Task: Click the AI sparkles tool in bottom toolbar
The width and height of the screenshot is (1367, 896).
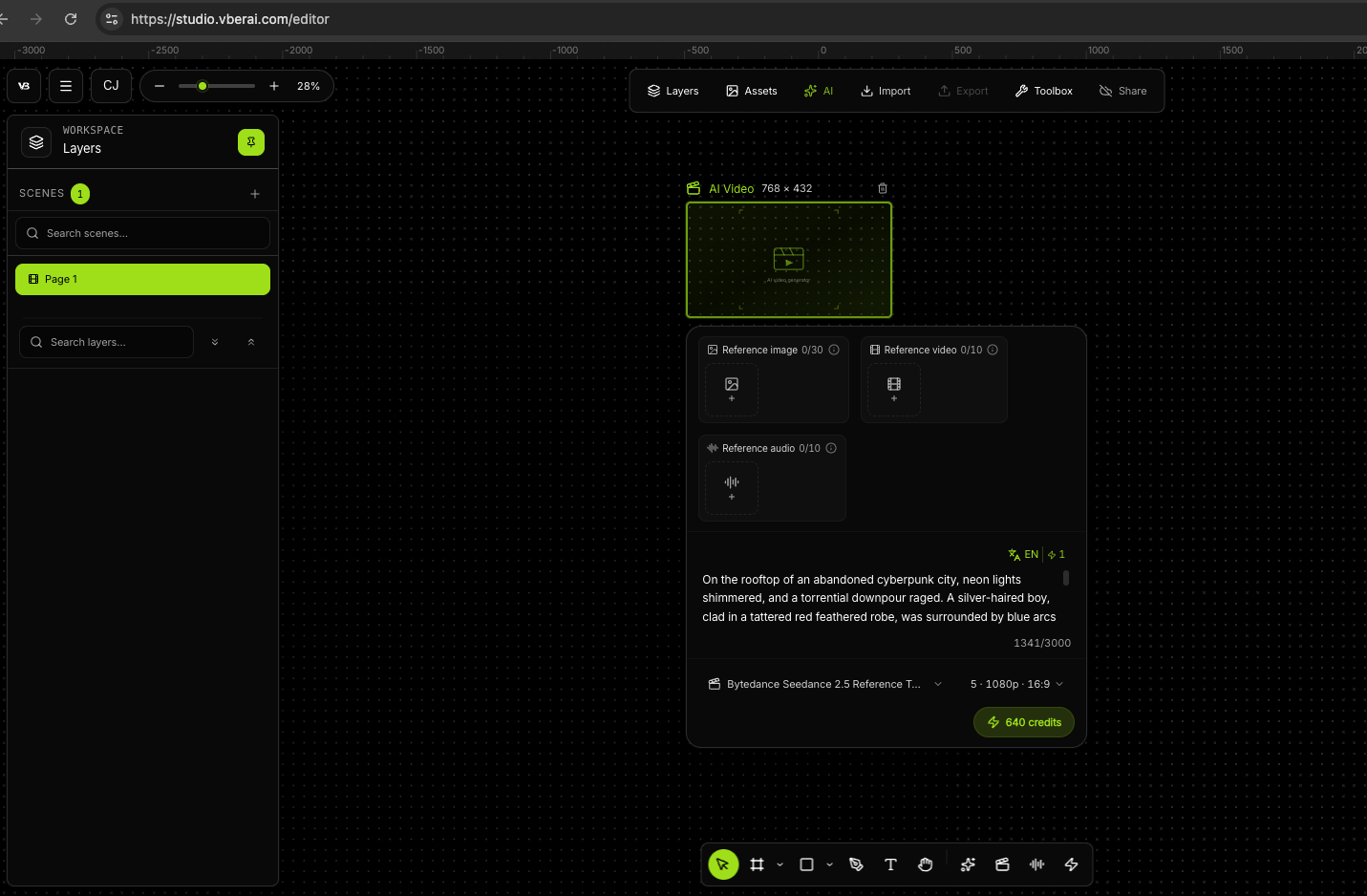Action: 968,864
